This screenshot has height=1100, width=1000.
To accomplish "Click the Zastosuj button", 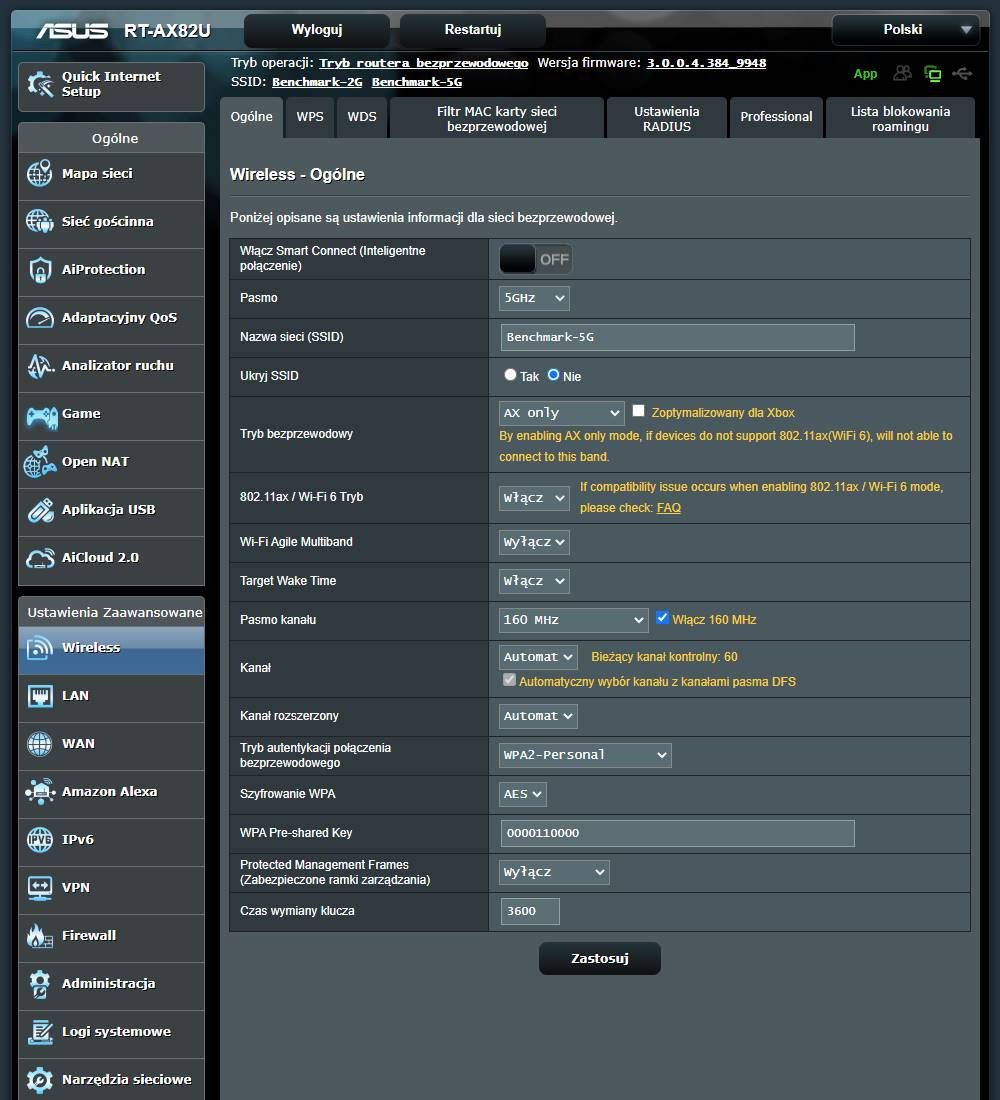I will click(600, 958).
